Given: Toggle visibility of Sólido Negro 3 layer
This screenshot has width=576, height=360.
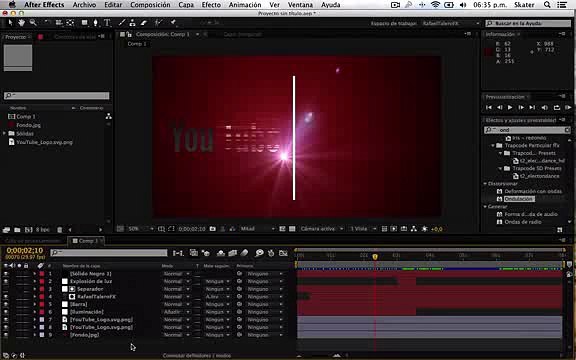Looking at the screenshot, I should tap(6, 274).
